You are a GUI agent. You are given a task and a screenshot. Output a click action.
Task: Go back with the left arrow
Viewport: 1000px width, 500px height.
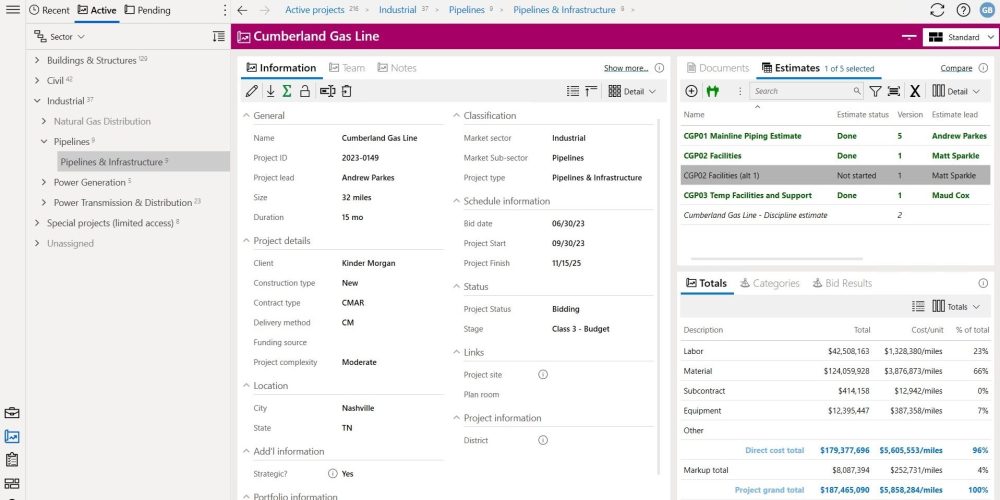pos(242,10)
